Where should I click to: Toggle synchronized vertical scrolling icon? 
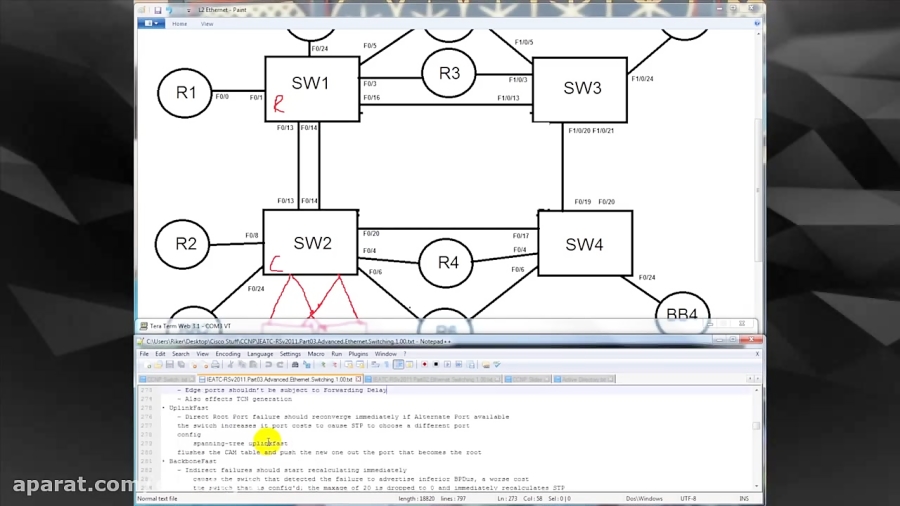click(349, 365)
